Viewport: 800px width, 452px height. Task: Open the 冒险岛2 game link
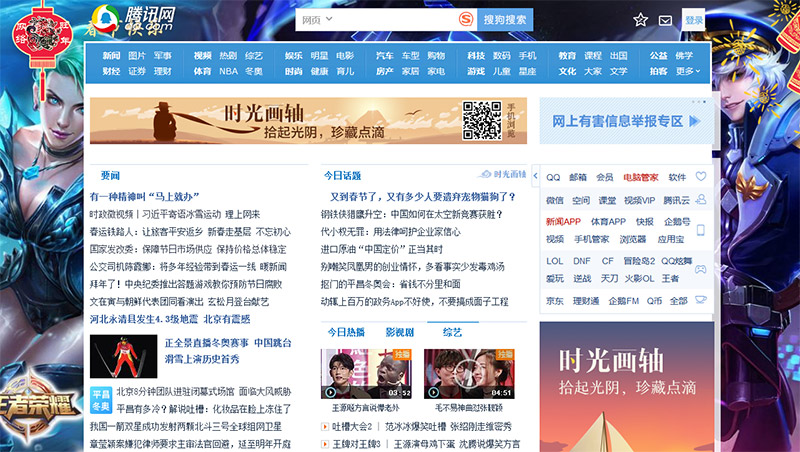[639, 261]
